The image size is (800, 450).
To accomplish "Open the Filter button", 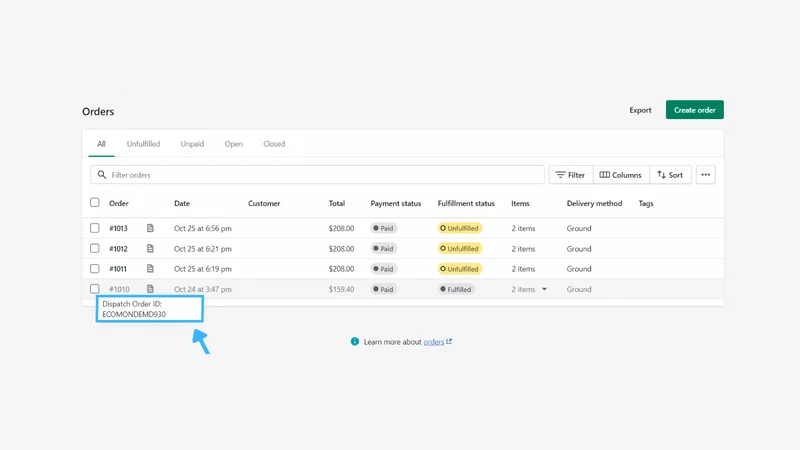I will (x=571, y=174).
